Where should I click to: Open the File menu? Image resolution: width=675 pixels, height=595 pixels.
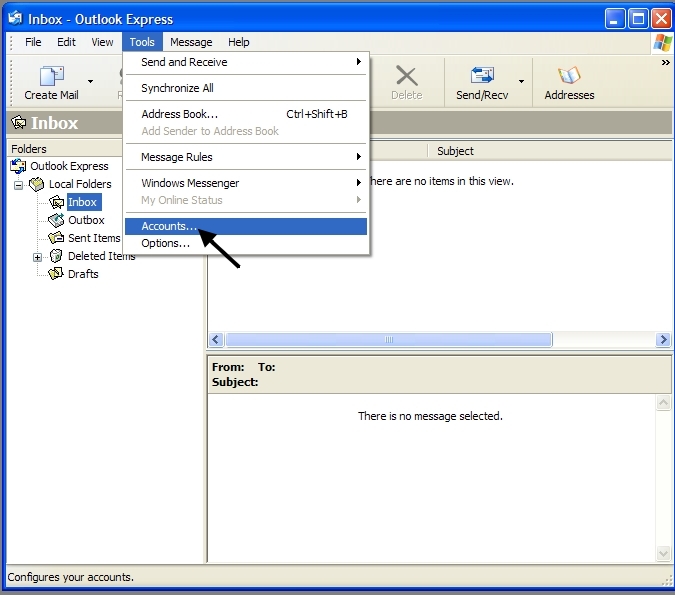click(33, 42)
